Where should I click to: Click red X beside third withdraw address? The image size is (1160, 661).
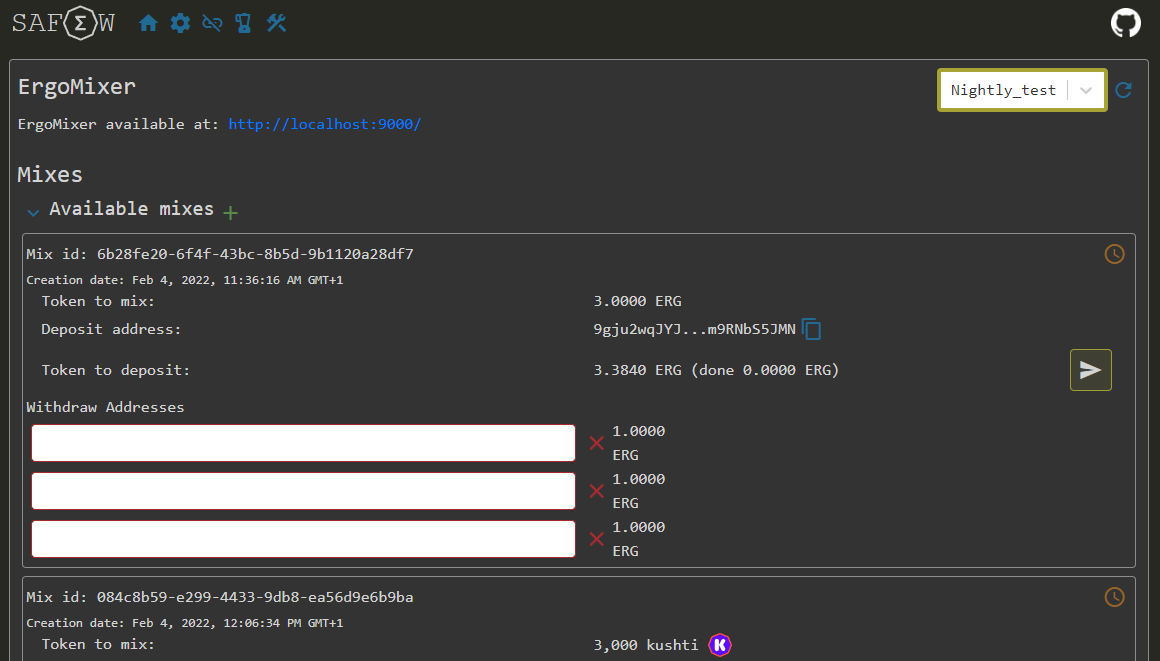(x=596, y=539)
